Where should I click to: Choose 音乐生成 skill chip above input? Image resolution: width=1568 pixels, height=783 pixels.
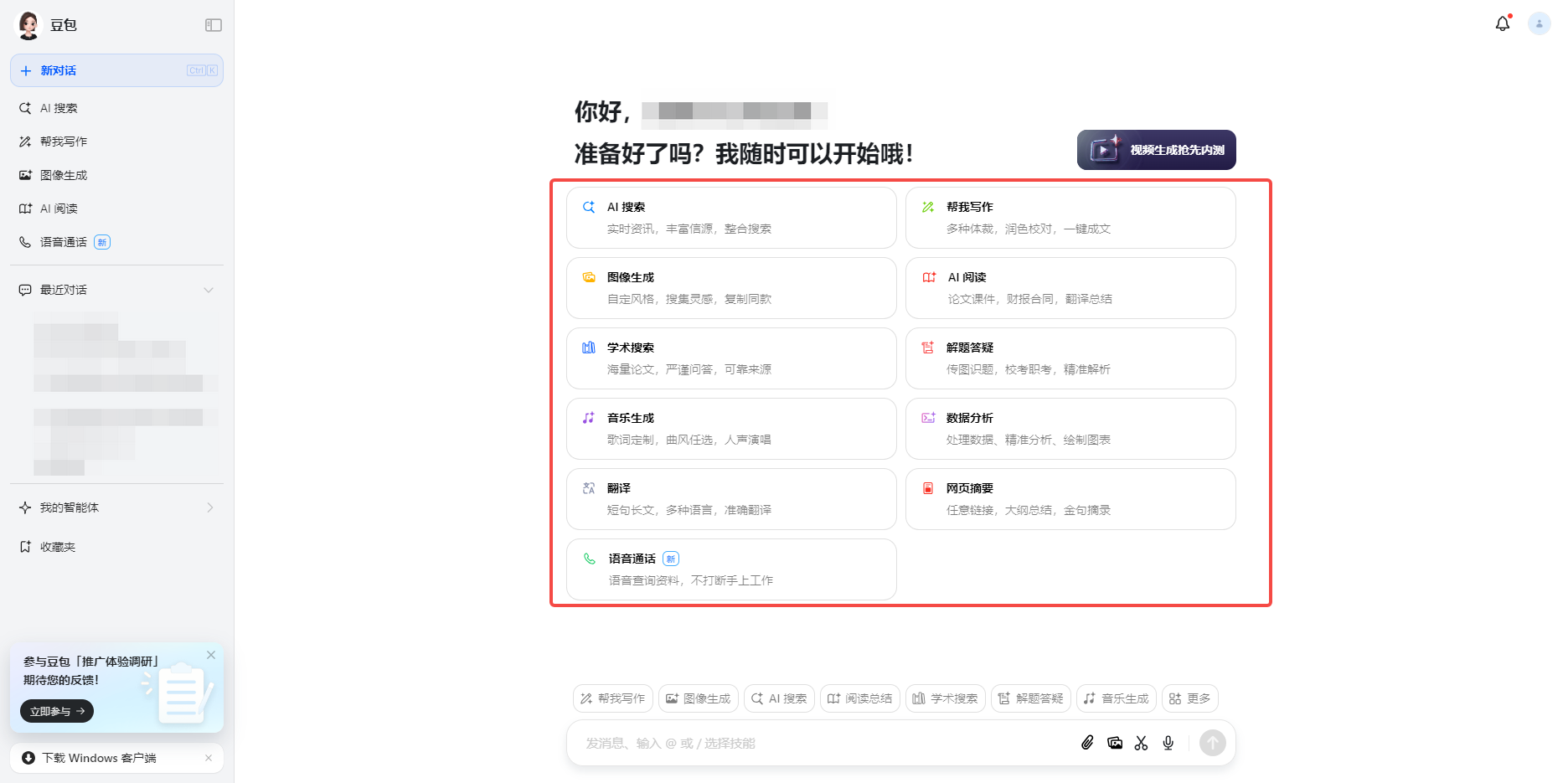pyautogui.click(x=1117, y=698)
